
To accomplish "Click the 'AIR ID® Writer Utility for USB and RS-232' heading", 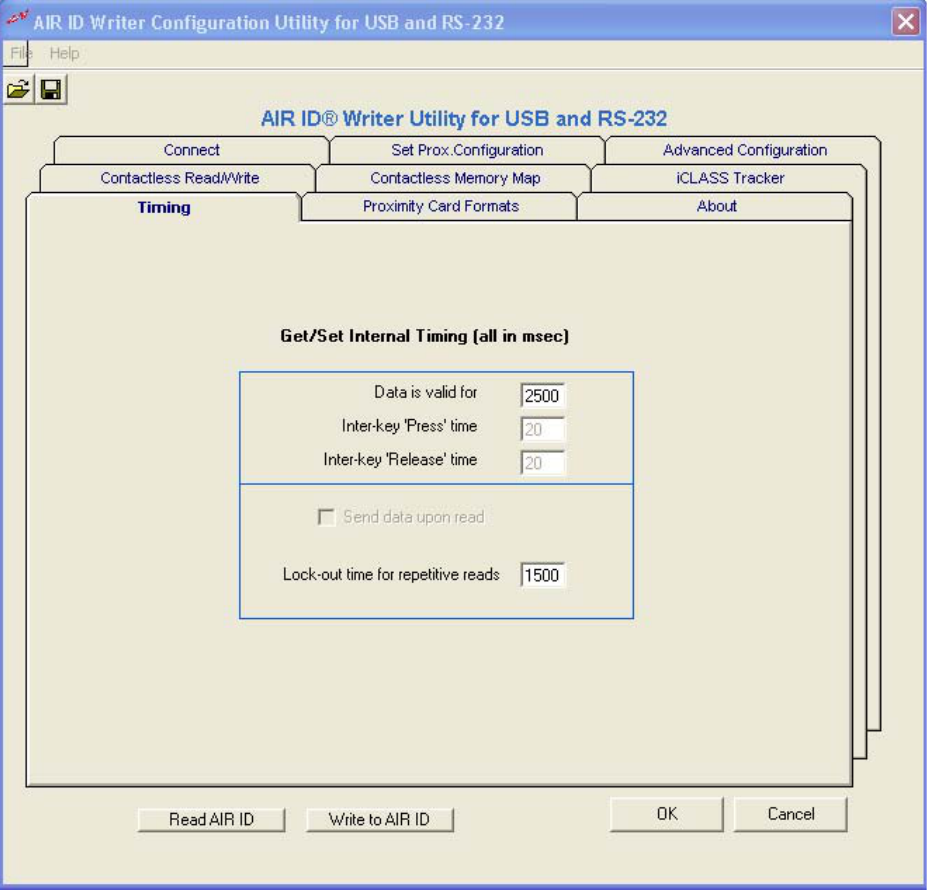I will pos(464,118).
